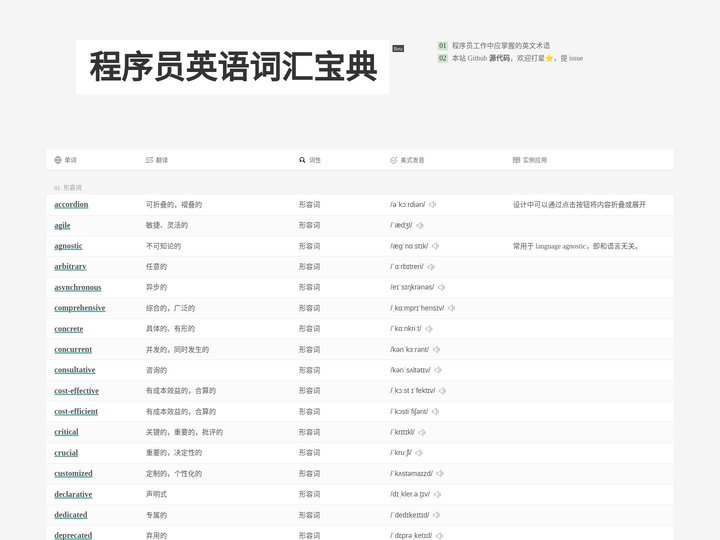Click the 实例应用 column header
The image size is (720, 540).
(535, 160)
